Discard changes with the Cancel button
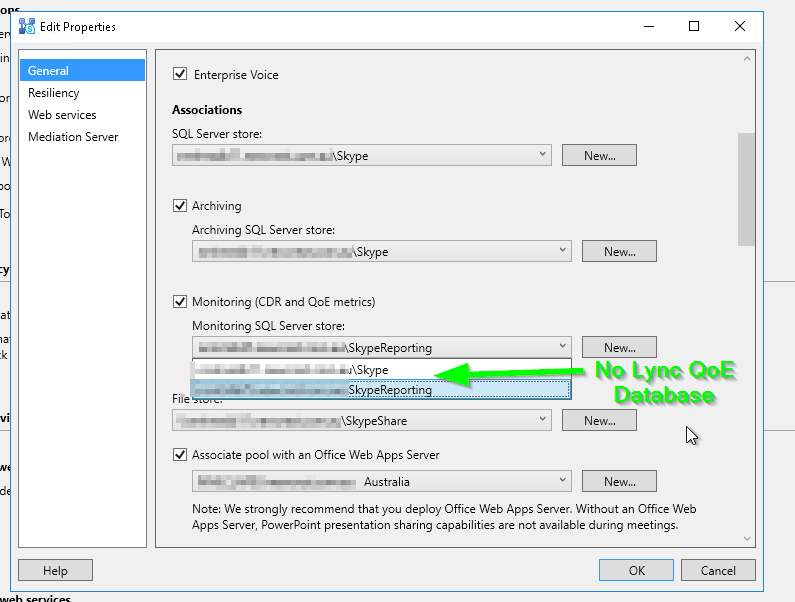 point(718,570)
